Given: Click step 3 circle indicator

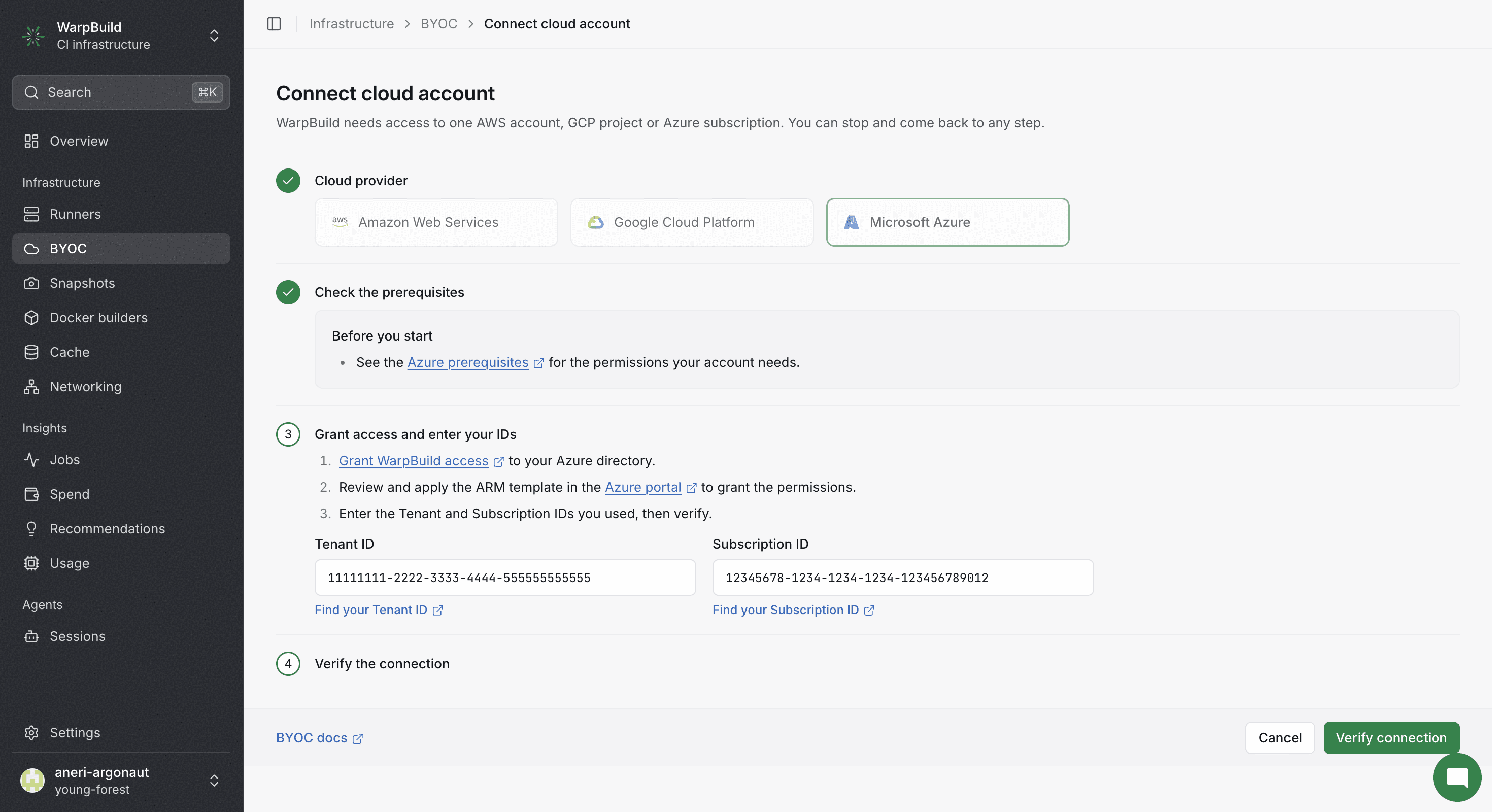Looking at the screenshot, I should (288, 434).
